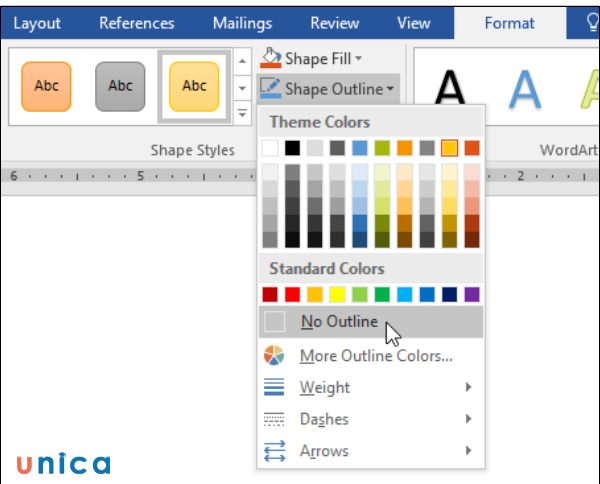Select the black A WordArt style
The image size is (600, 484).
(x=450, y=90)
